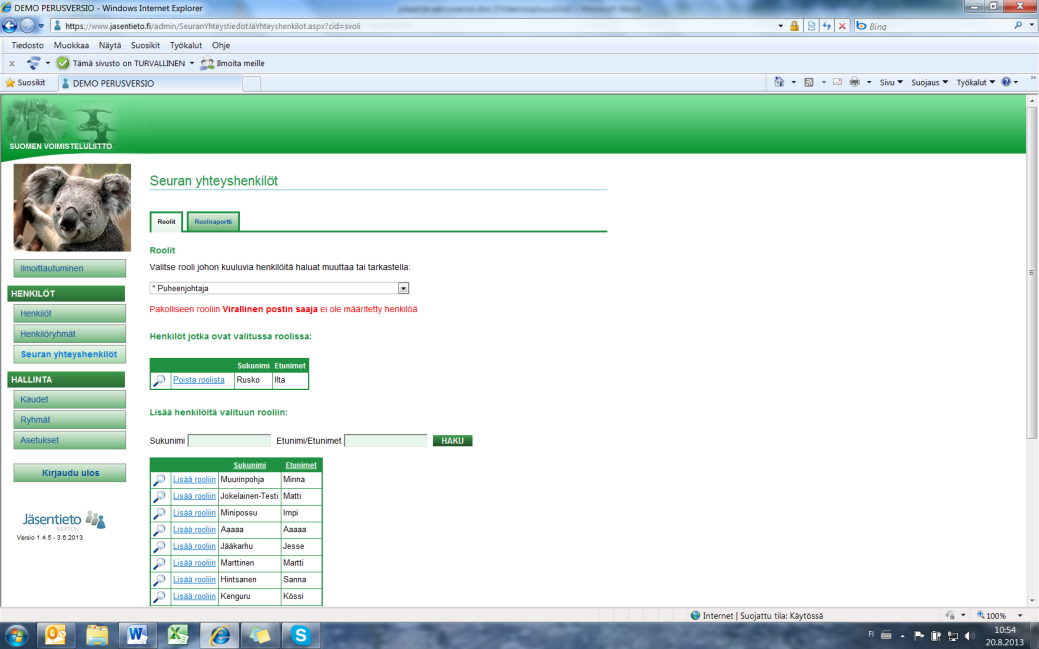Click the RSS feeds icon in command bar

[808, 82]
